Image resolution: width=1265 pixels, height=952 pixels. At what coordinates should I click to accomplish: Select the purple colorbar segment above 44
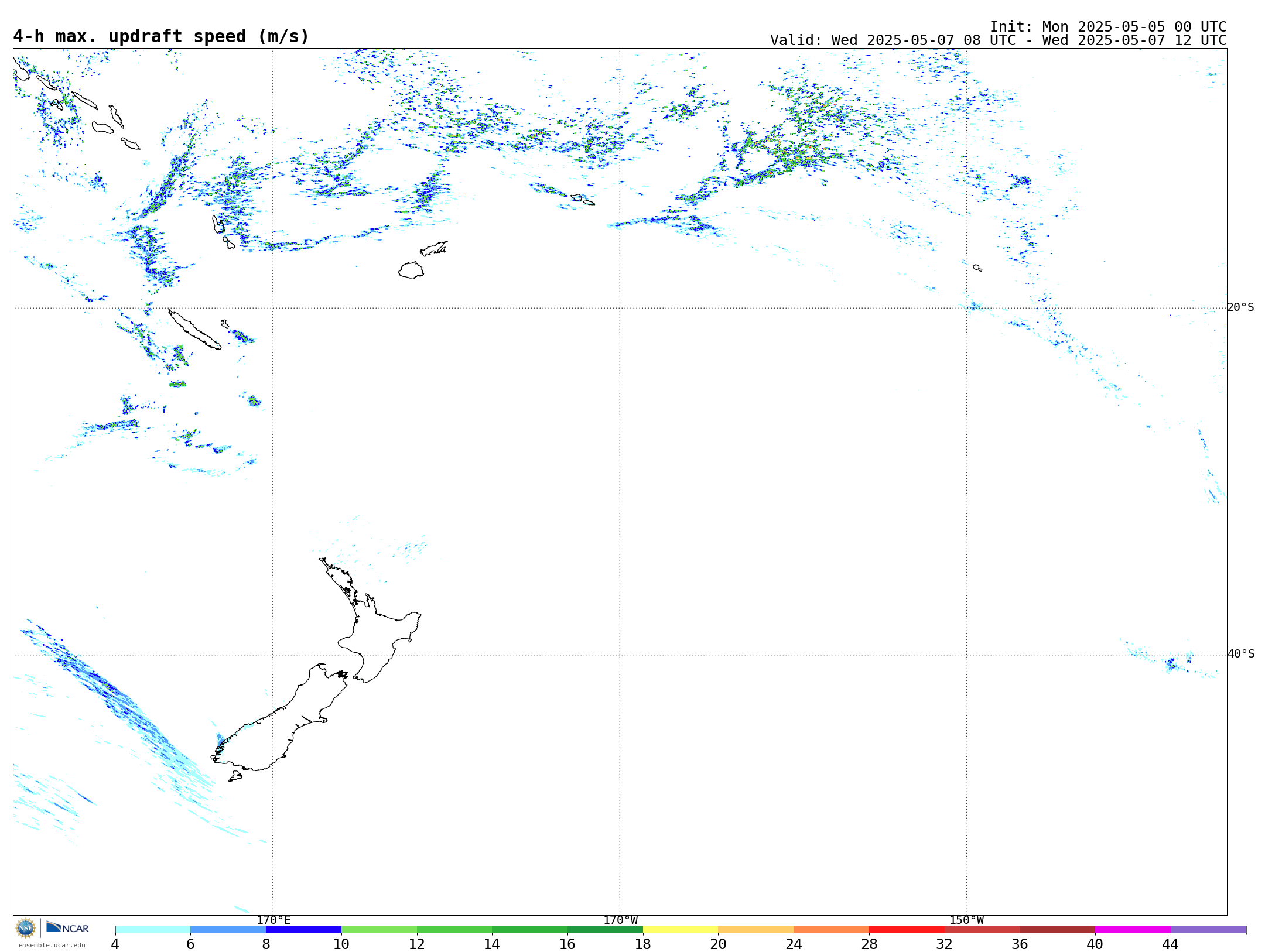(x=1208, y=930)
